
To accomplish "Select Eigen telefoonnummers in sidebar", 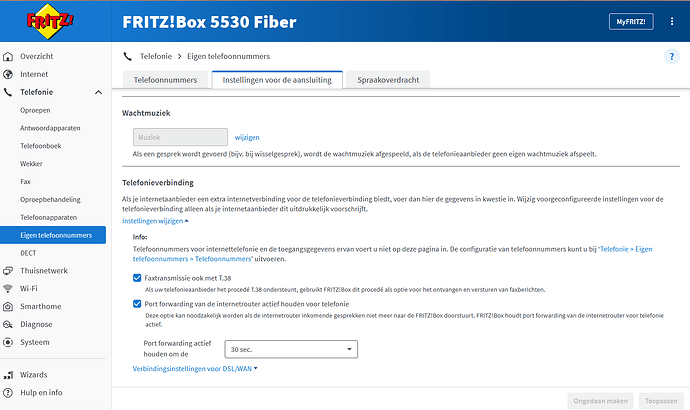I will coord(53,235).
